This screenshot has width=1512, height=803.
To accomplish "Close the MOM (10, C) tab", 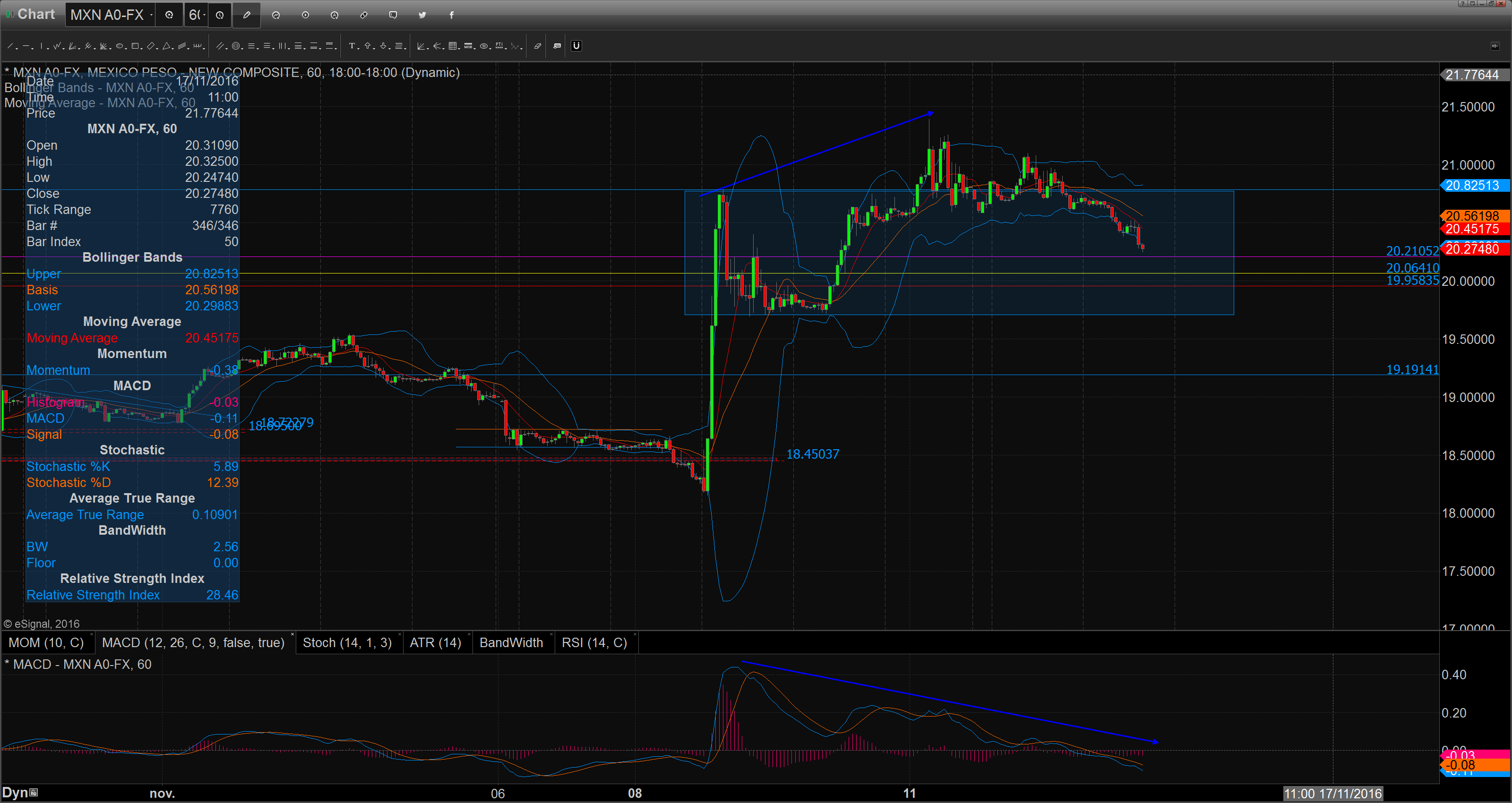I will pos(92,634).
